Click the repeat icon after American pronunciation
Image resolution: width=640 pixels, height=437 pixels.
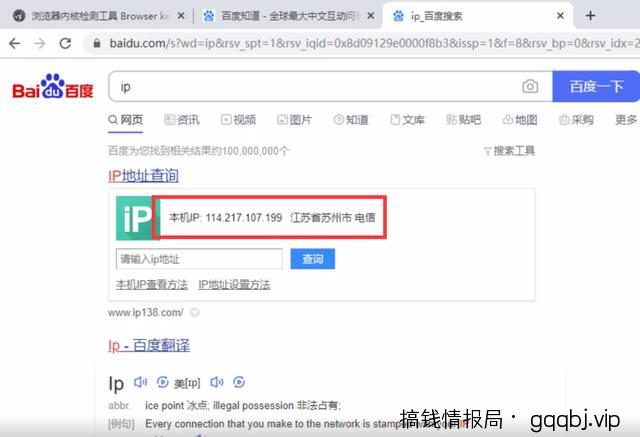(239, 382)
